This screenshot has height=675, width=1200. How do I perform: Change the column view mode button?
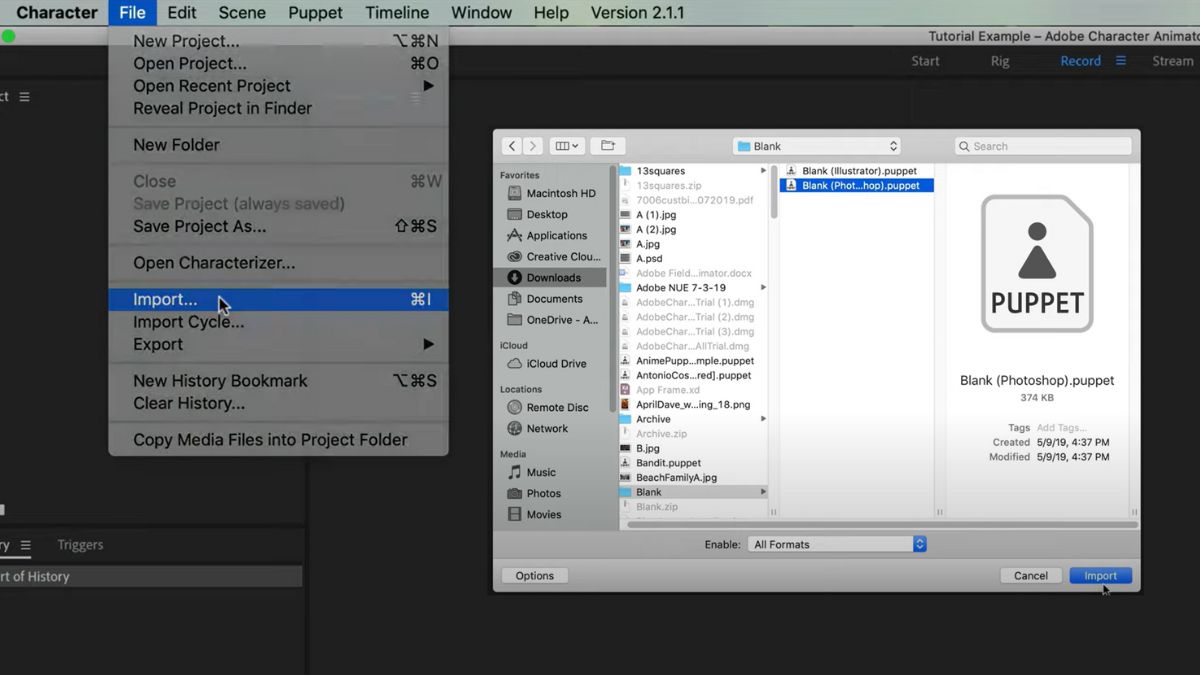566,146
